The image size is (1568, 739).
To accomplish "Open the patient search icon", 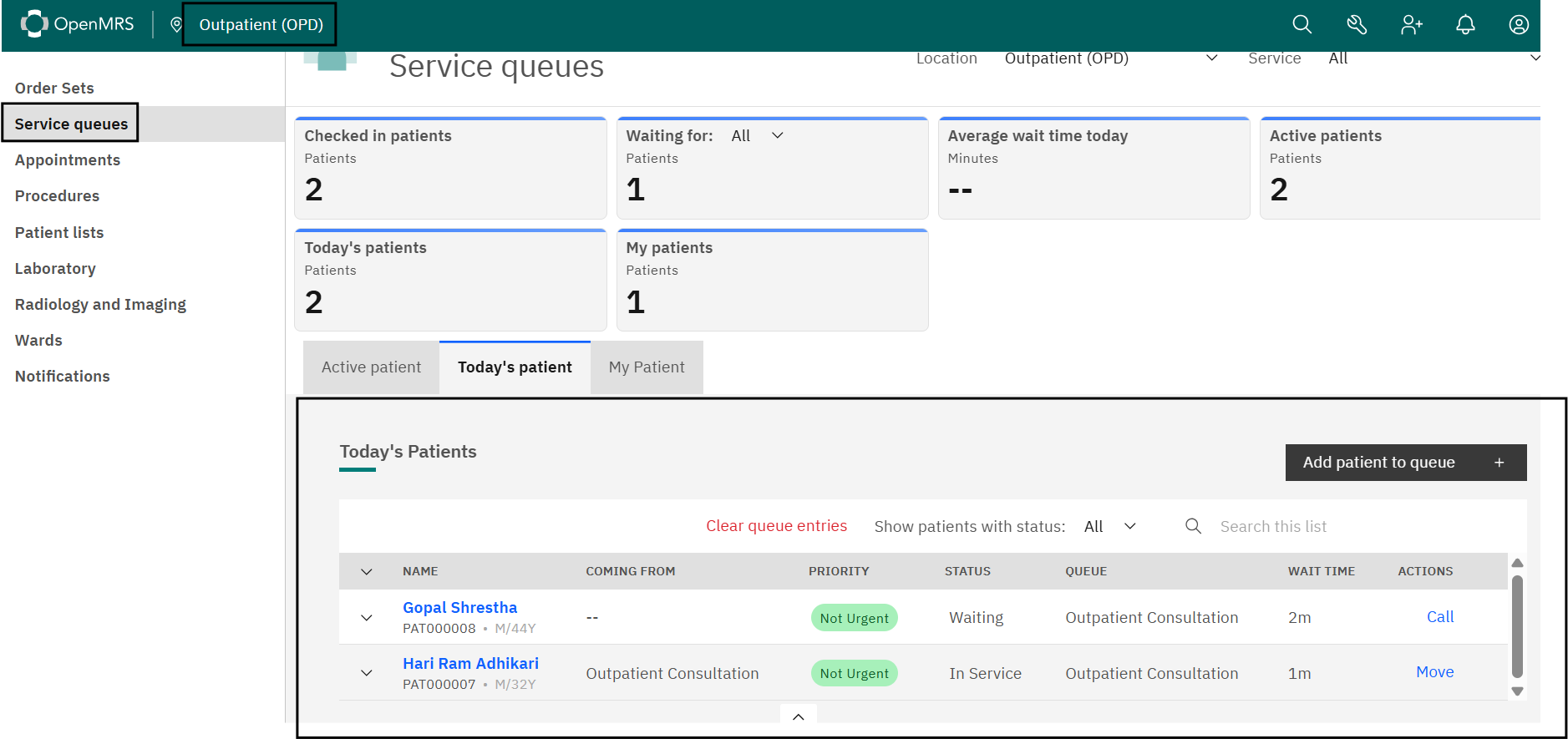I will pos(1302,25).
